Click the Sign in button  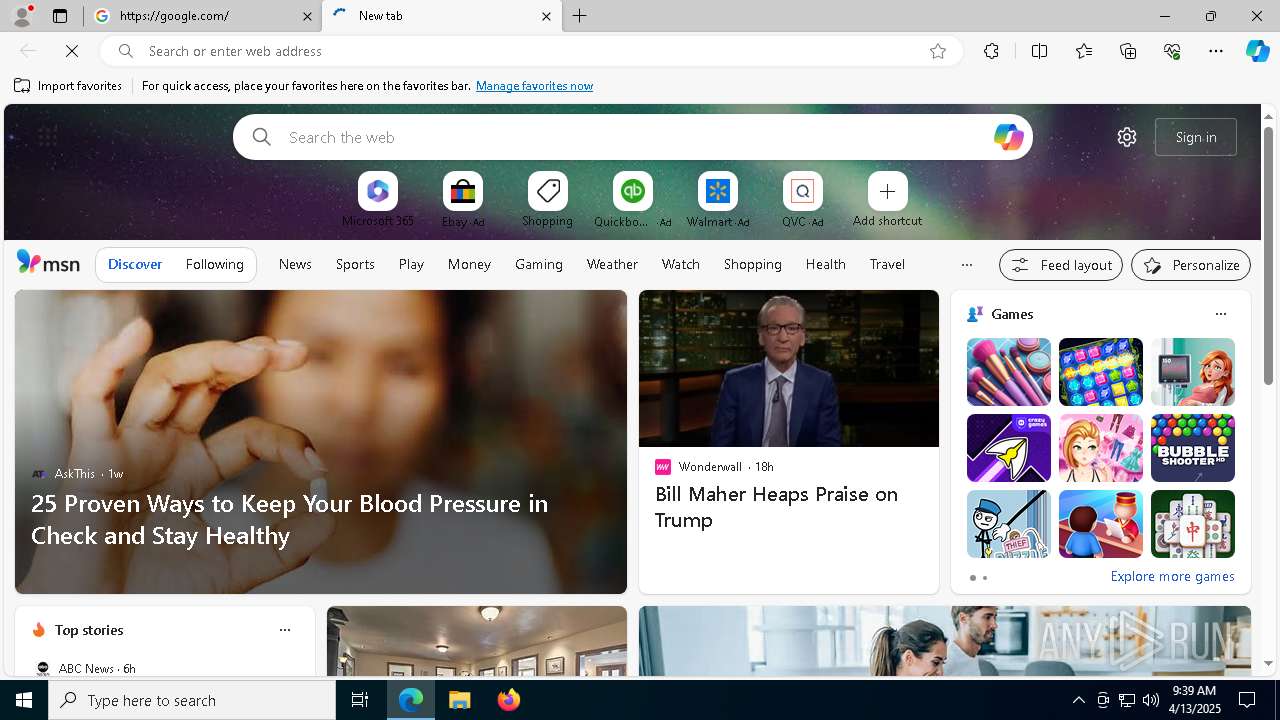[1196, 137]
